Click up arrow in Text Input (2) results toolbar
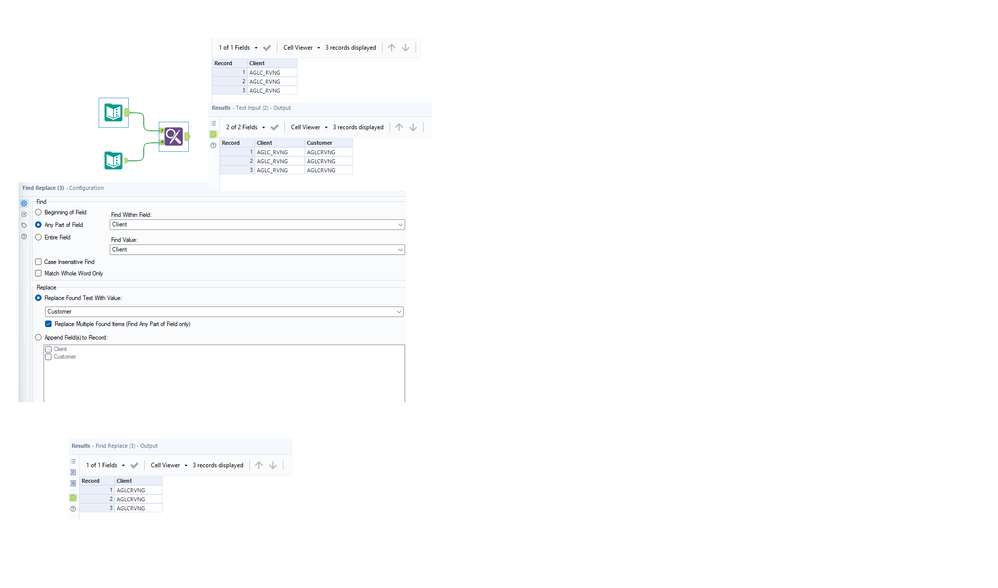Screen dimensions: 998x588 [399, 127]
